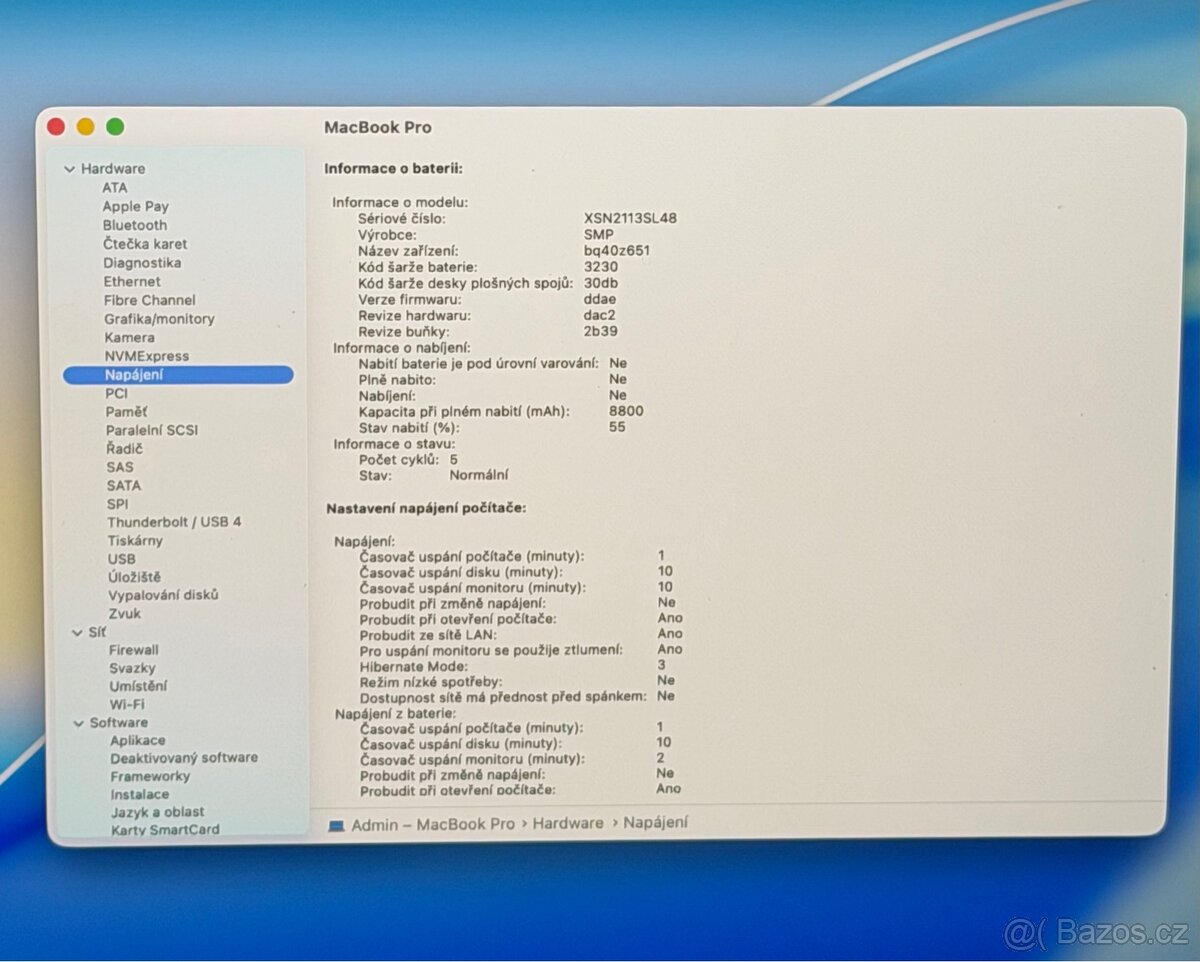Select Thunderbolt / USB 4 item
The height and width of the screenshot is (962, 1200).
(x=174, y=522)
